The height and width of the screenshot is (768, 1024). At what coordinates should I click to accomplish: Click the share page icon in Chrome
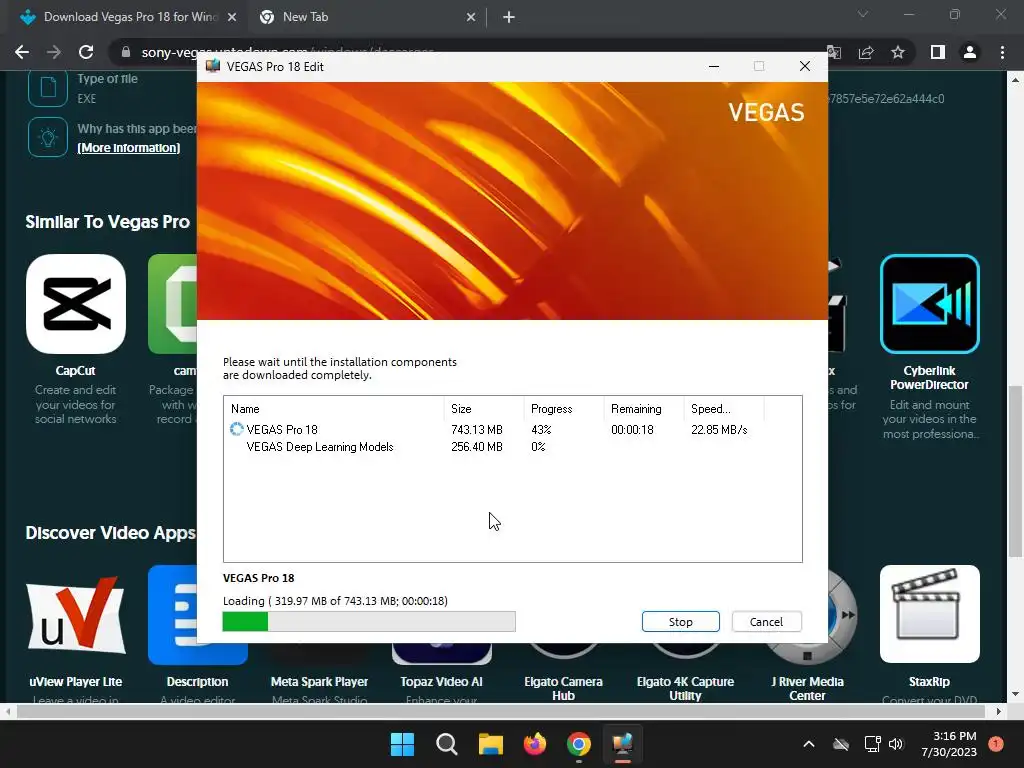(866, 52)
